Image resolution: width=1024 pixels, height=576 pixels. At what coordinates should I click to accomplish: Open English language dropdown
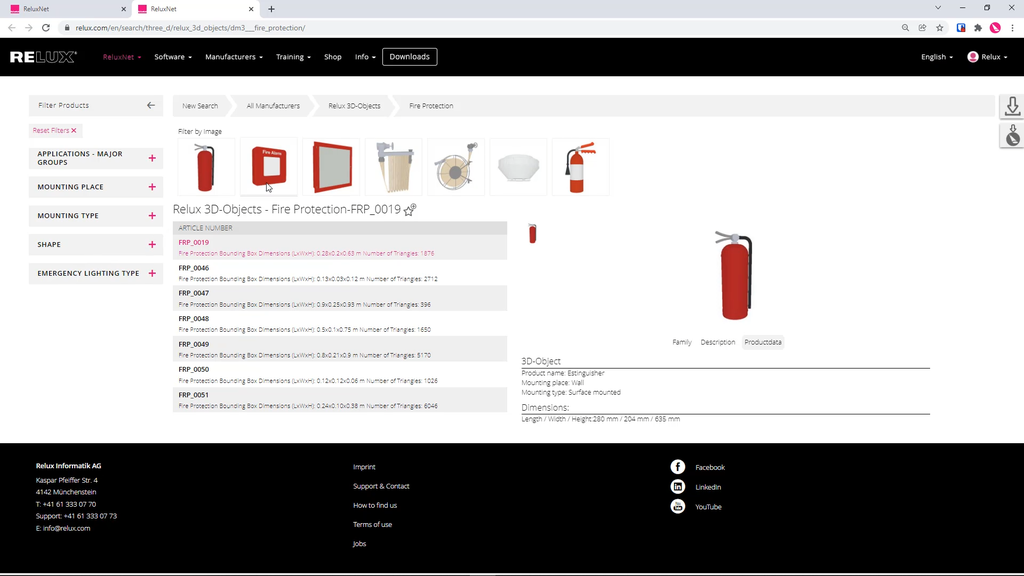coord(936,57)
